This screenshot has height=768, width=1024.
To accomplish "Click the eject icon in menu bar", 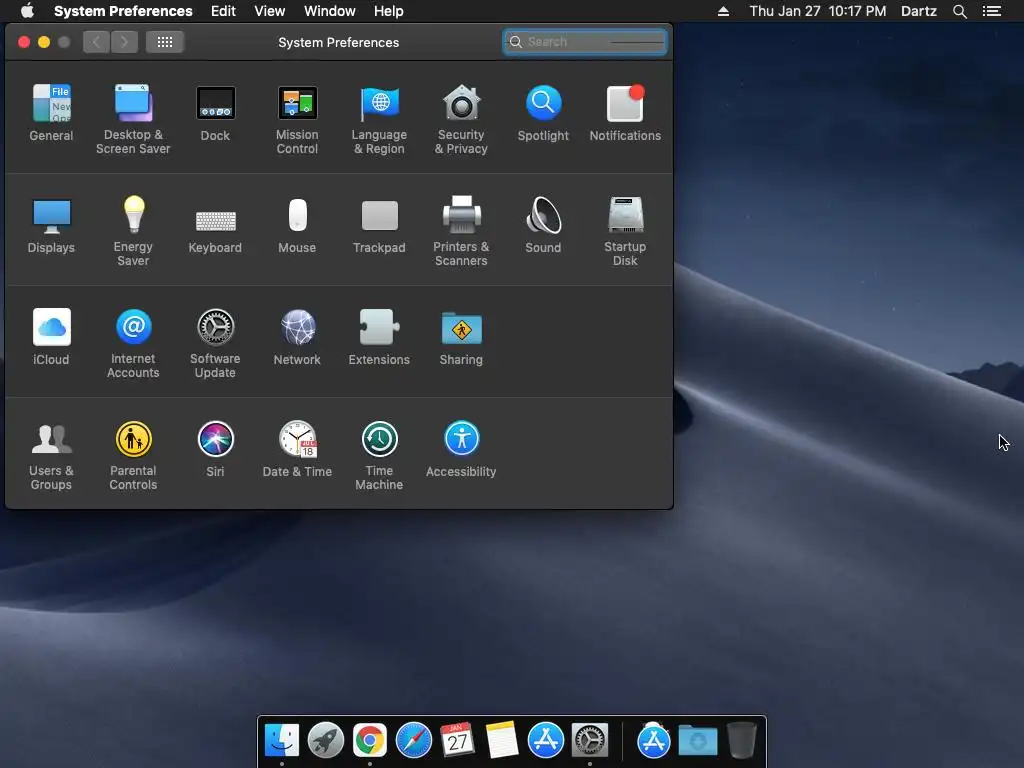I will 724,11.
